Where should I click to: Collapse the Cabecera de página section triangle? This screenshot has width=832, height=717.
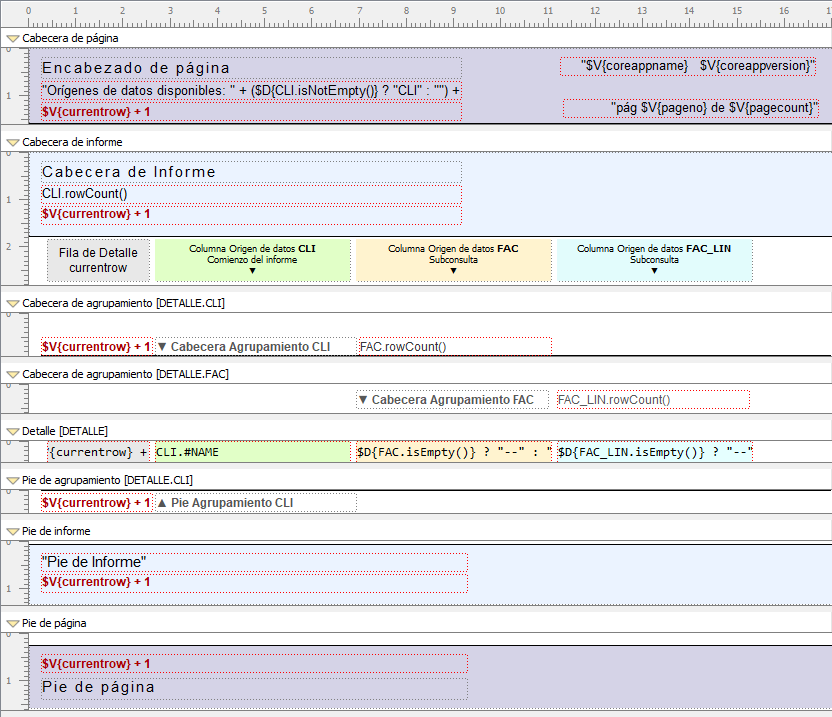[x=12, y=38]
